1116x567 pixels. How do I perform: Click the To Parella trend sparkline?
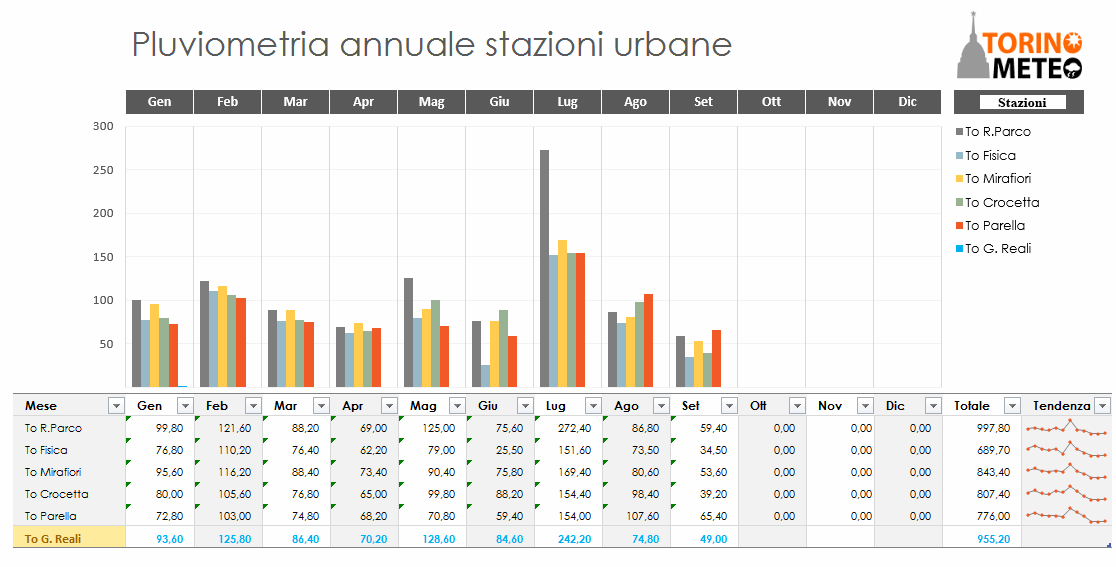pyautogui.click(x=1068, y=516)
